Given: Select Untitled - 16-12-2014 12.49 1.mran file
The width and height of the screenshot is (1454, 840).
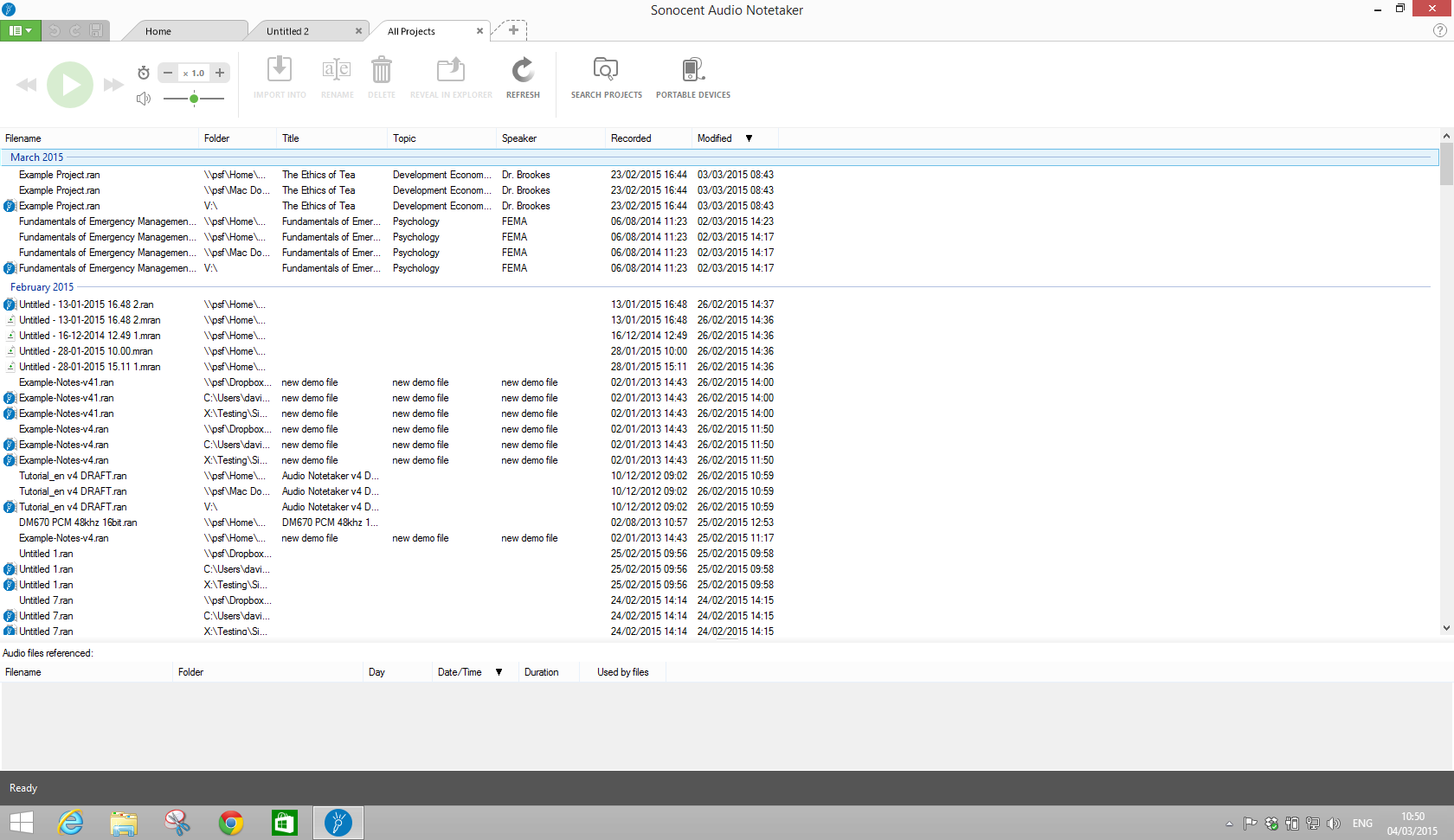Looking at the screenshot, I should tap(389, 336).
